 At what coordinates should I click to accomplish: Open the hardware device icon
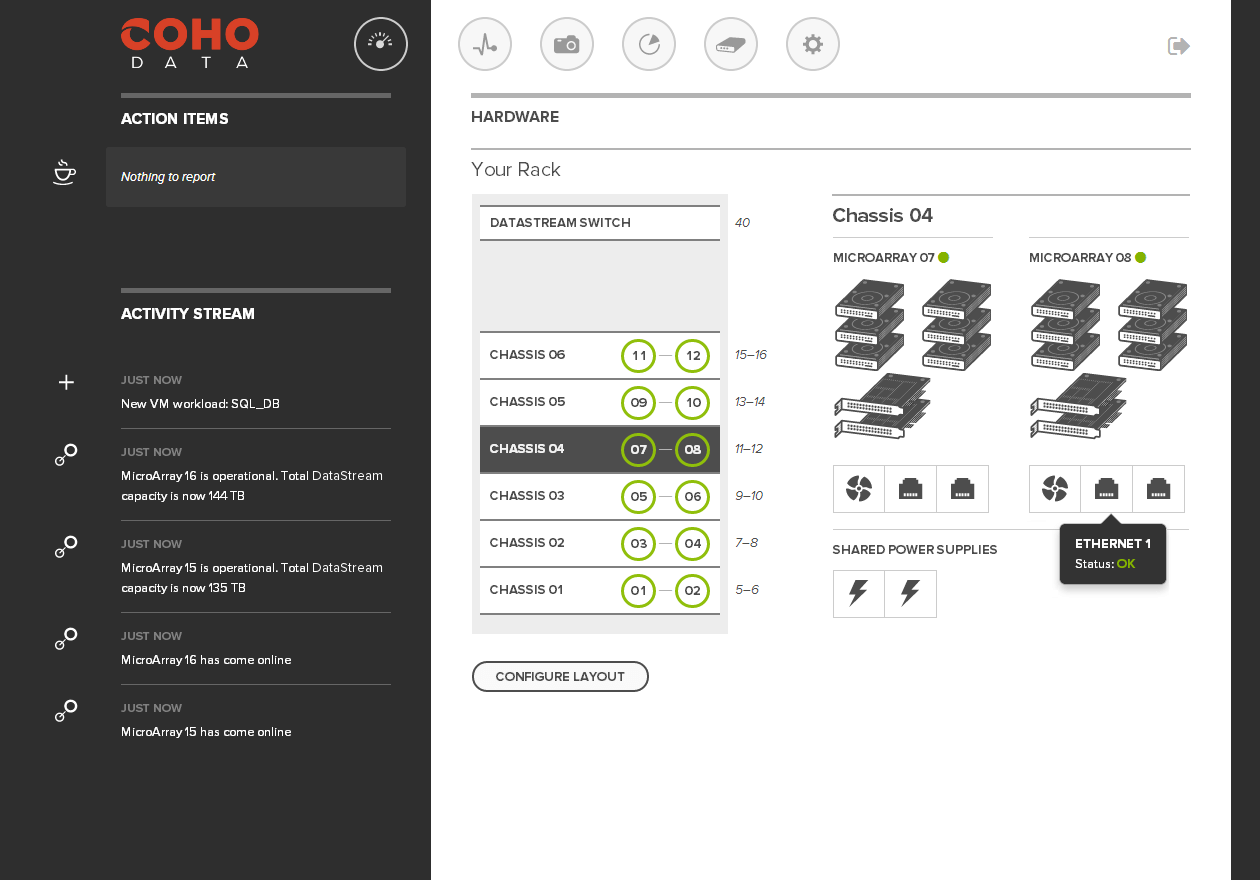click(x=731, y=44)
